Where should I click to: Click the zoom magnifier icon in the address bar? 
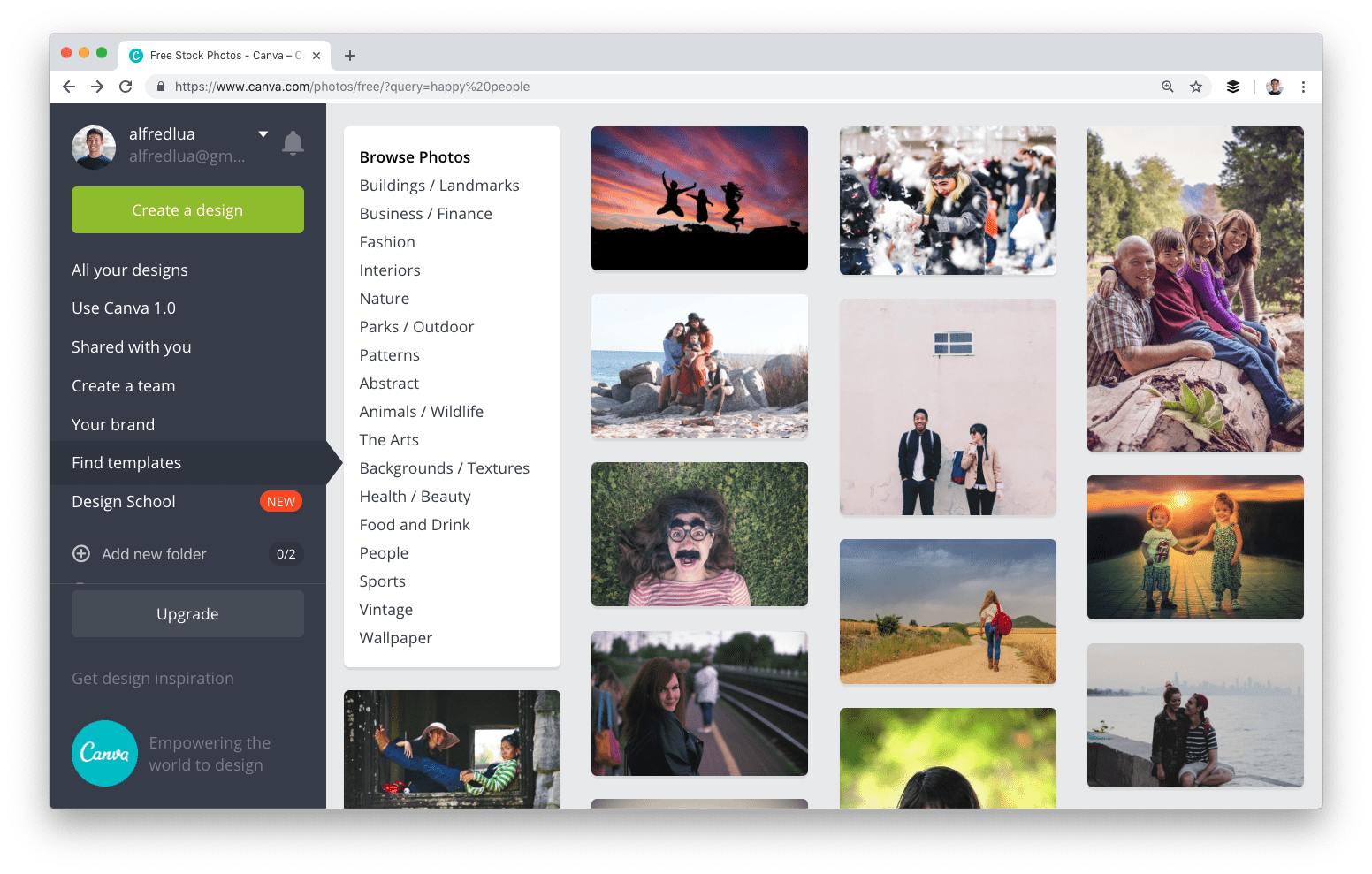click(1168, 87)
